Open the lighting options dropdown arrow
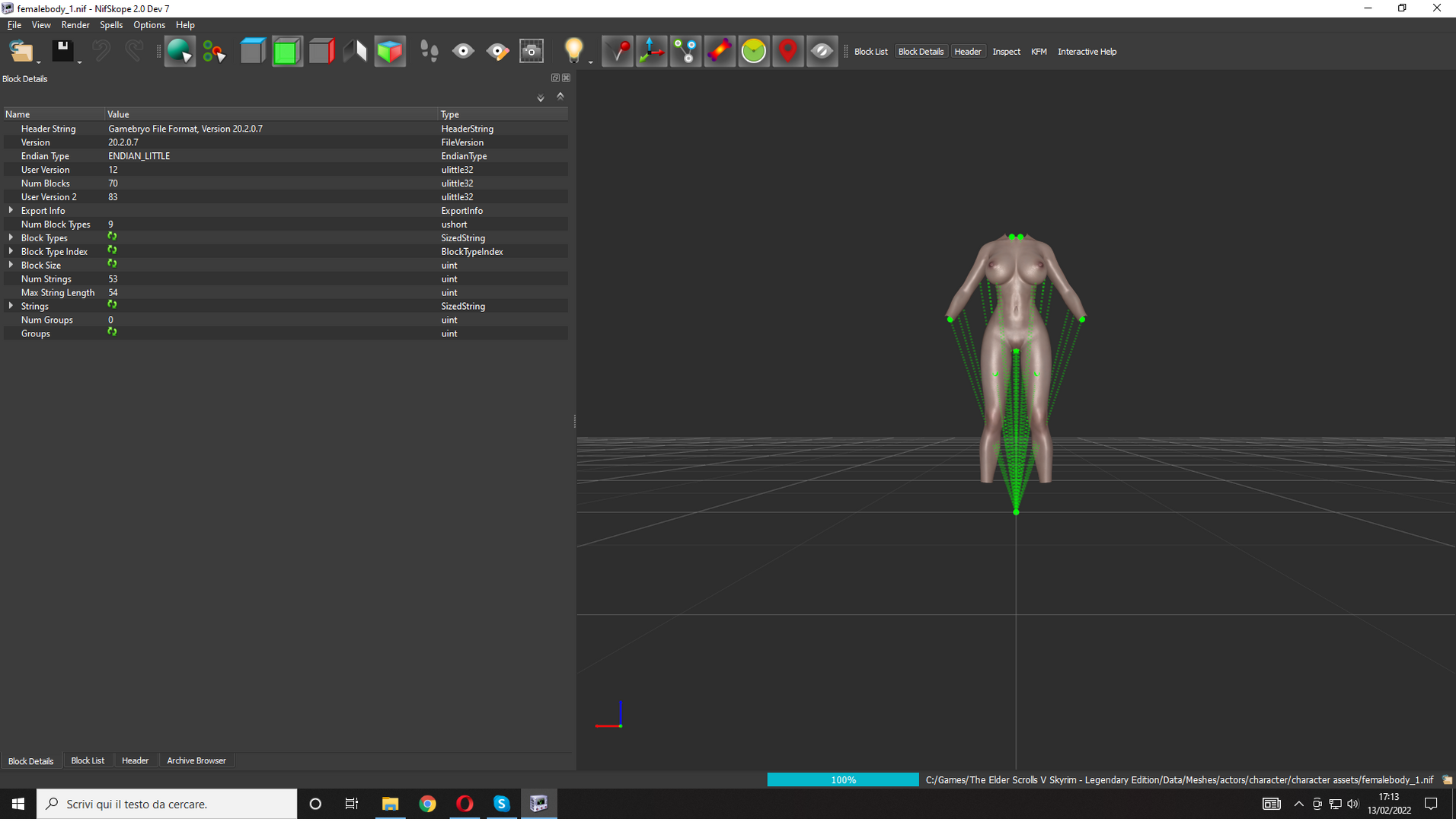 coord(590,62)
